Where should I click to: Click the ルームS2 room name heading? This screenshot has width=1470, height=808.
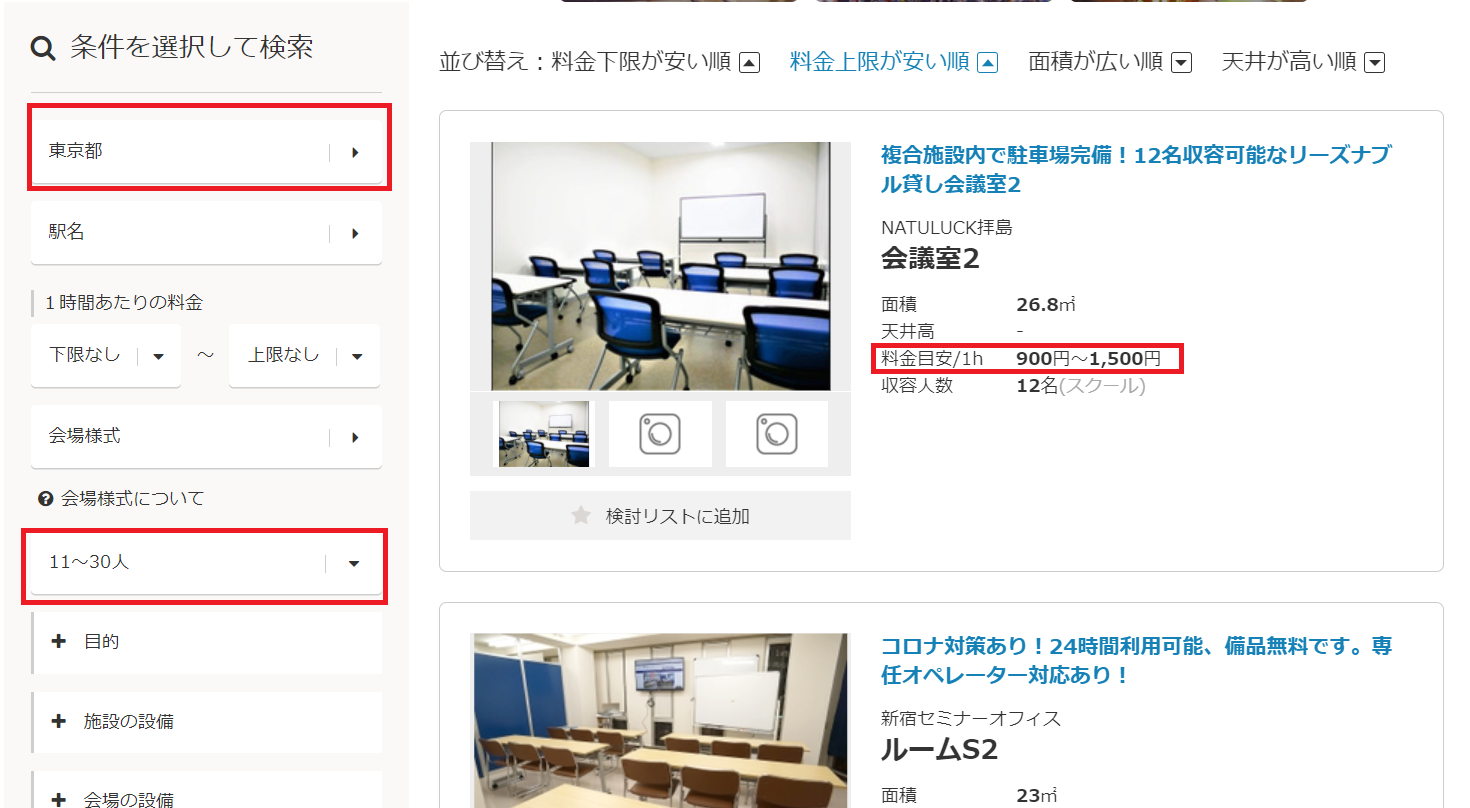click(x=939, y=749)
